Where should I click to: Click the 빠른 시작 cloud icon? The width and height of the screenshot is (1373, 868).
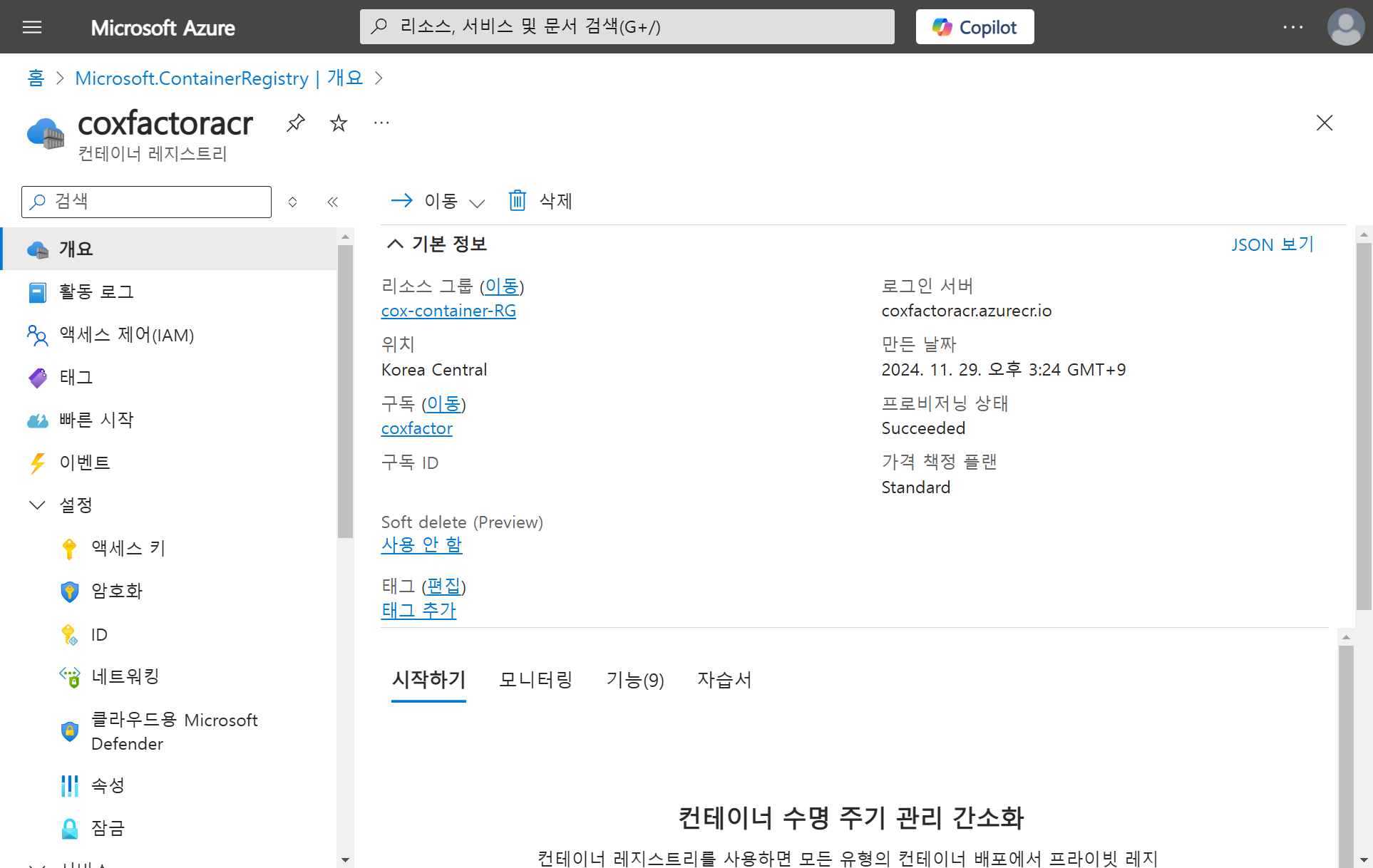click(38, 420)
